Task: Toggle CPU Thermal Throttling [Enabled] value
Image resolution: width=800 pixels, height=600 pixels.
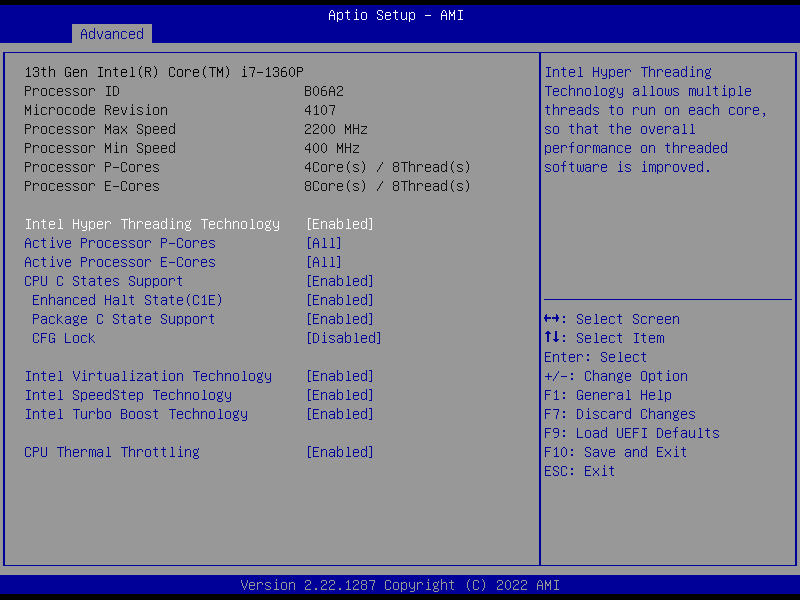Action: [340, 453]
